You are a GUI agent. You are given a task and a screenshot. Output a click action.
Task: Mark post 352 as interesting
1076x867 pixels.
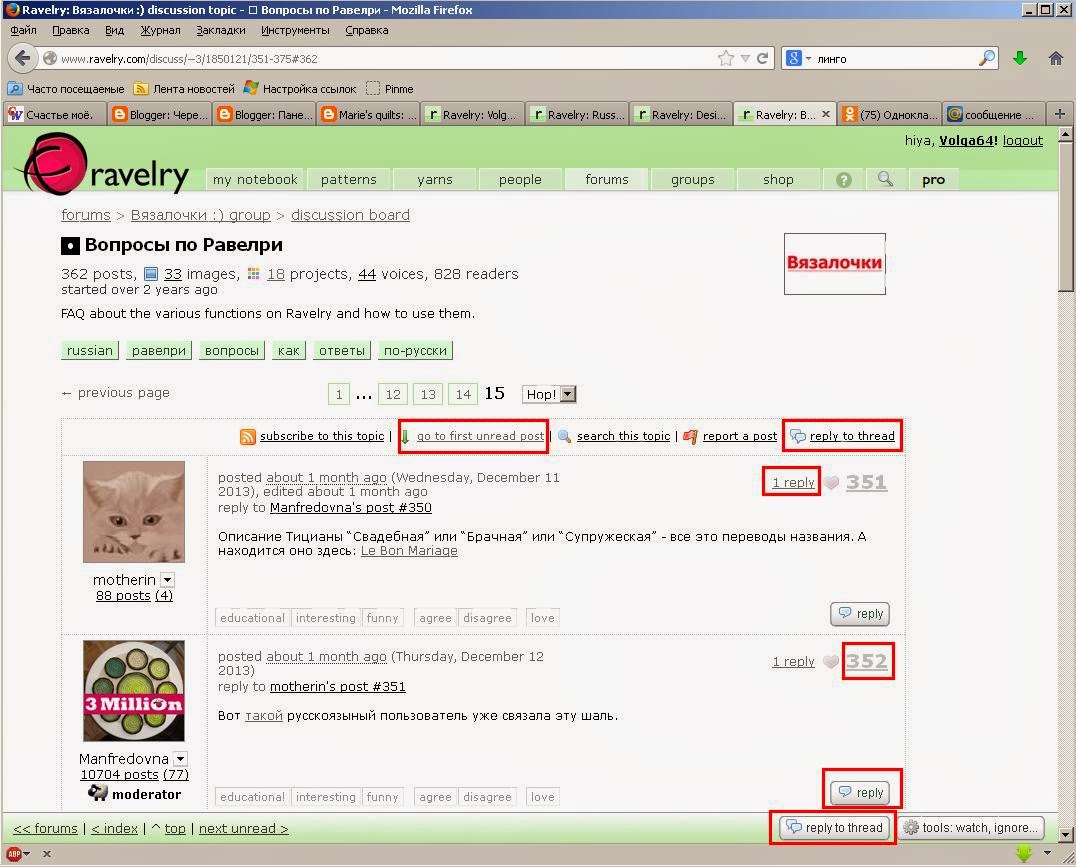pos(326,797)
